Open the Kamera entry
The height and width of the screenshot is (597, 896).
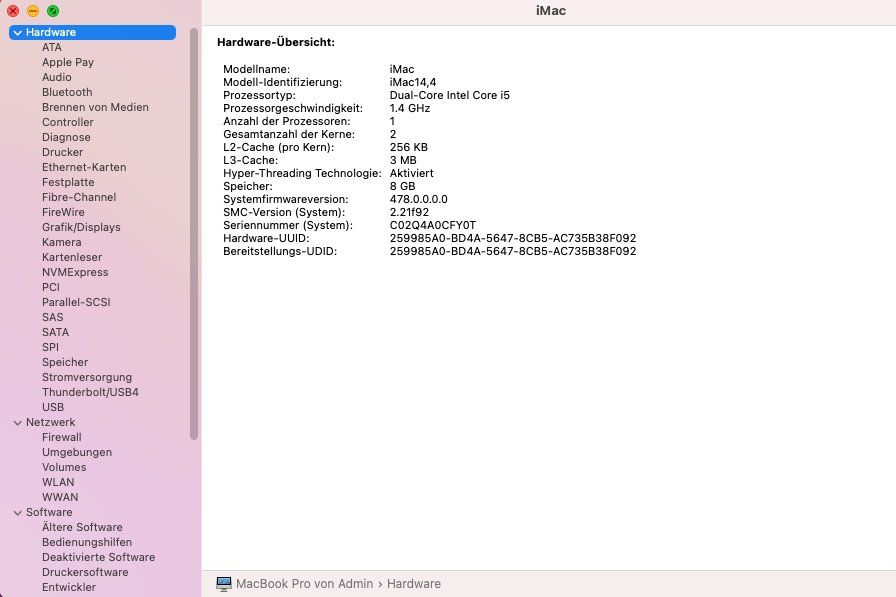61,242
